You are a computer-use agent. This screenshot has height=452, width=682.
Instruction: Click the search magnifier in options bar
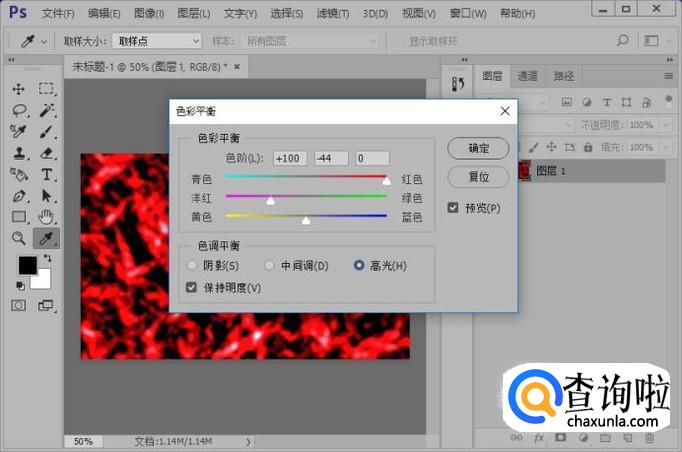(622, 41)
